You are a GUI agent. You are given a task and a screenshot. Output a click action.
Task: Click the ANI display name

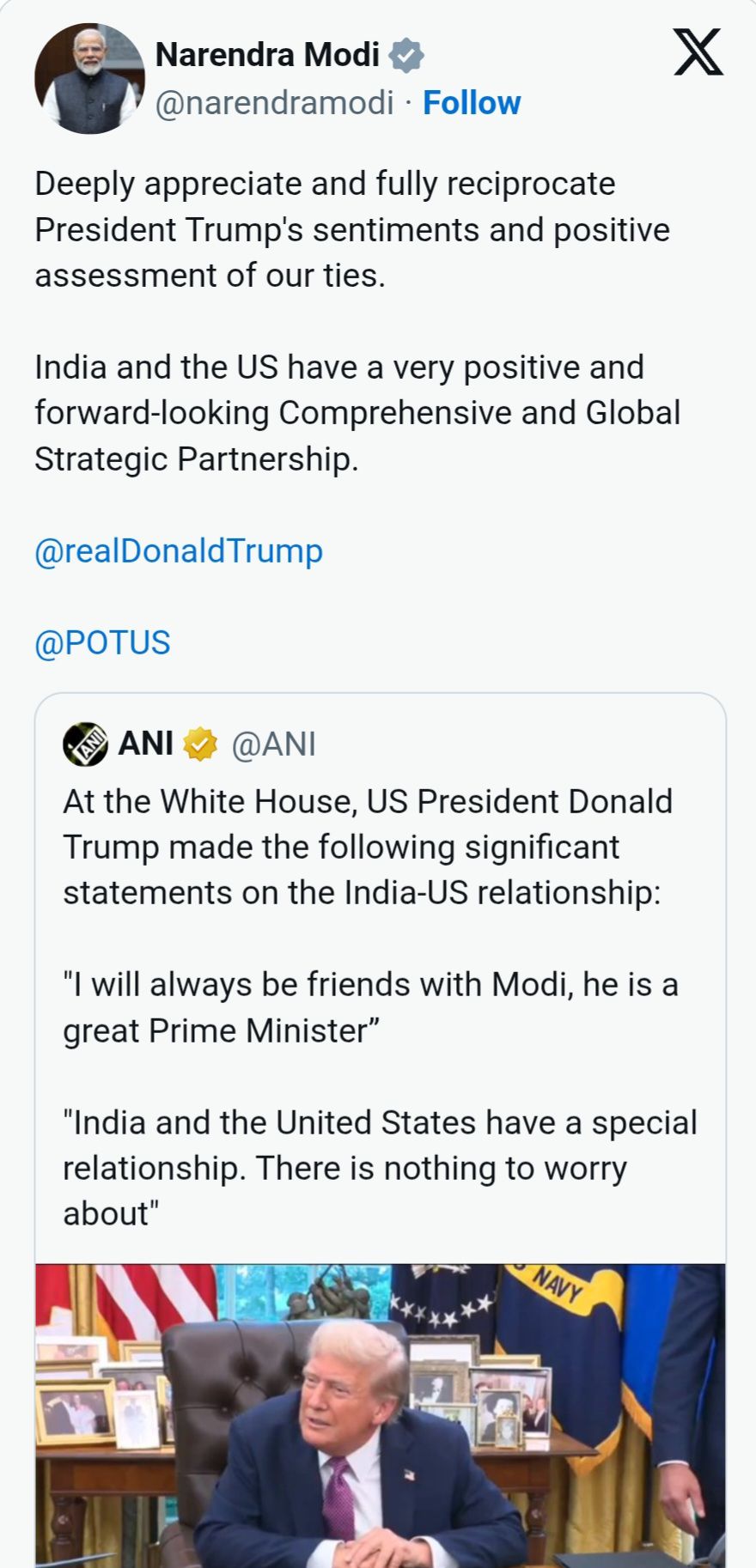(146, 744)
